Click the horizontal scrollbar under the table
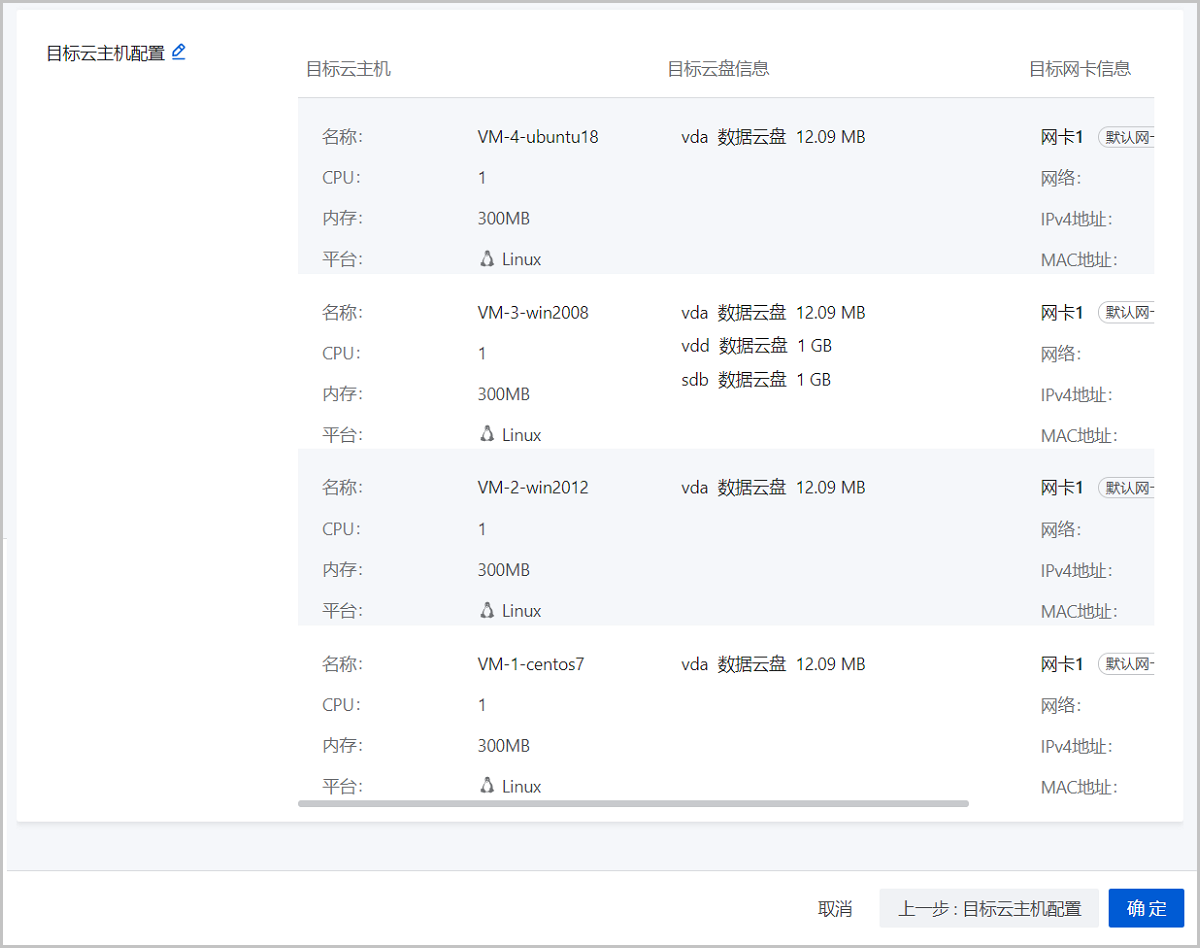This screenshot has height=948, width=1200. (x=633, y=803)
